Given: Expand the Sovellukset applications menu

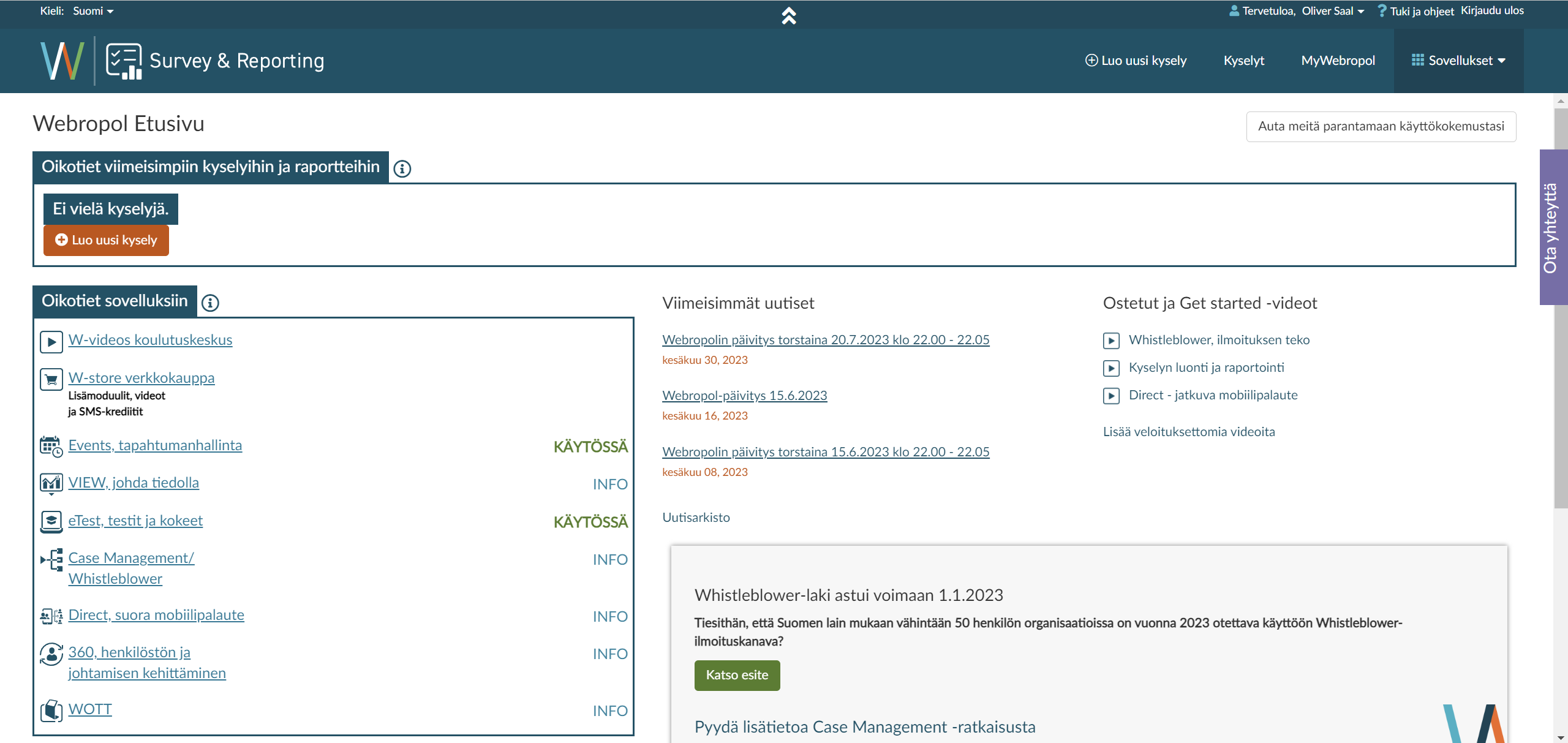Looking at the screenshot, I should (1458, 61).
